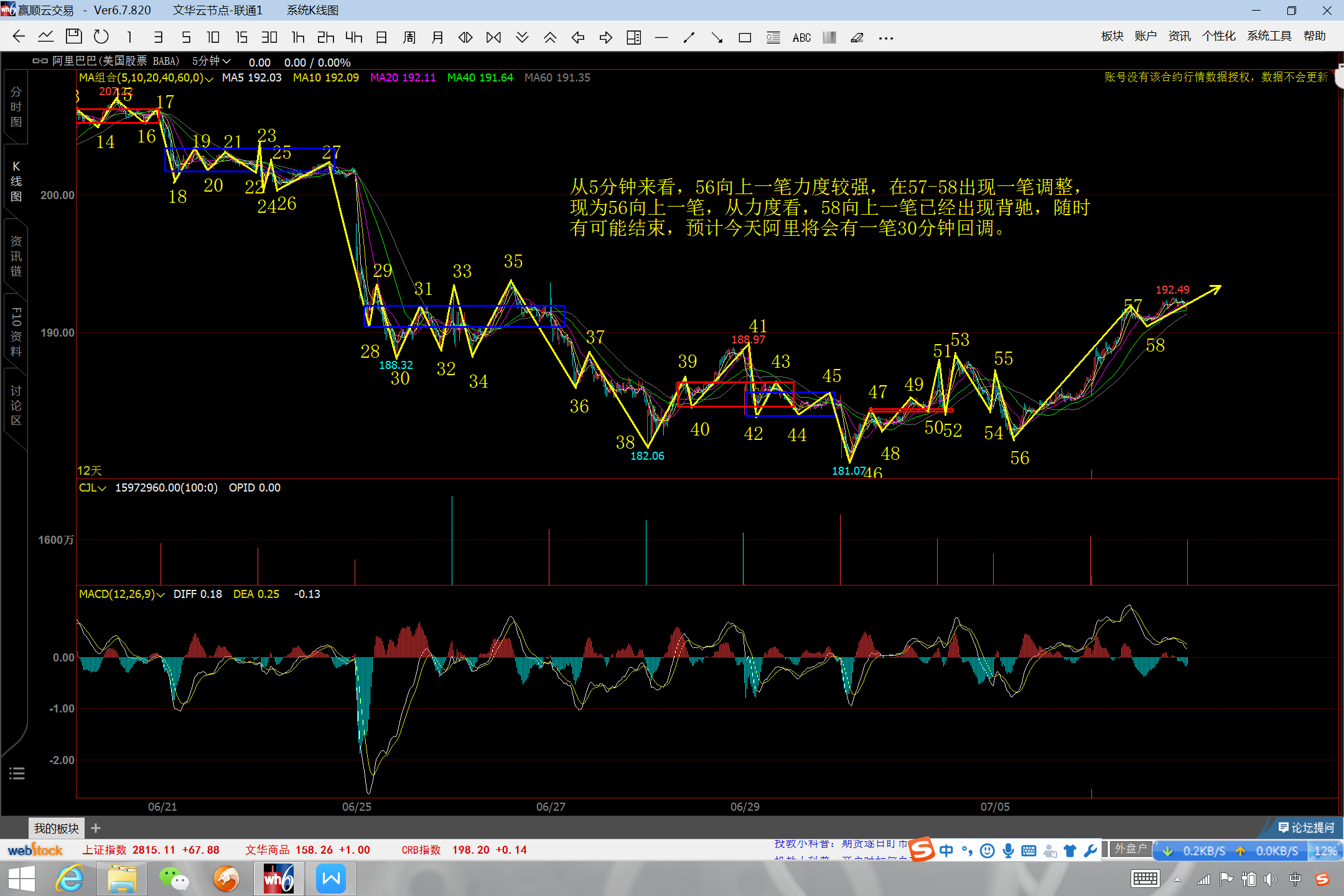Open the 账户 menu
The height and width of the screenshot is (896, 1344).
point(1146,36)
